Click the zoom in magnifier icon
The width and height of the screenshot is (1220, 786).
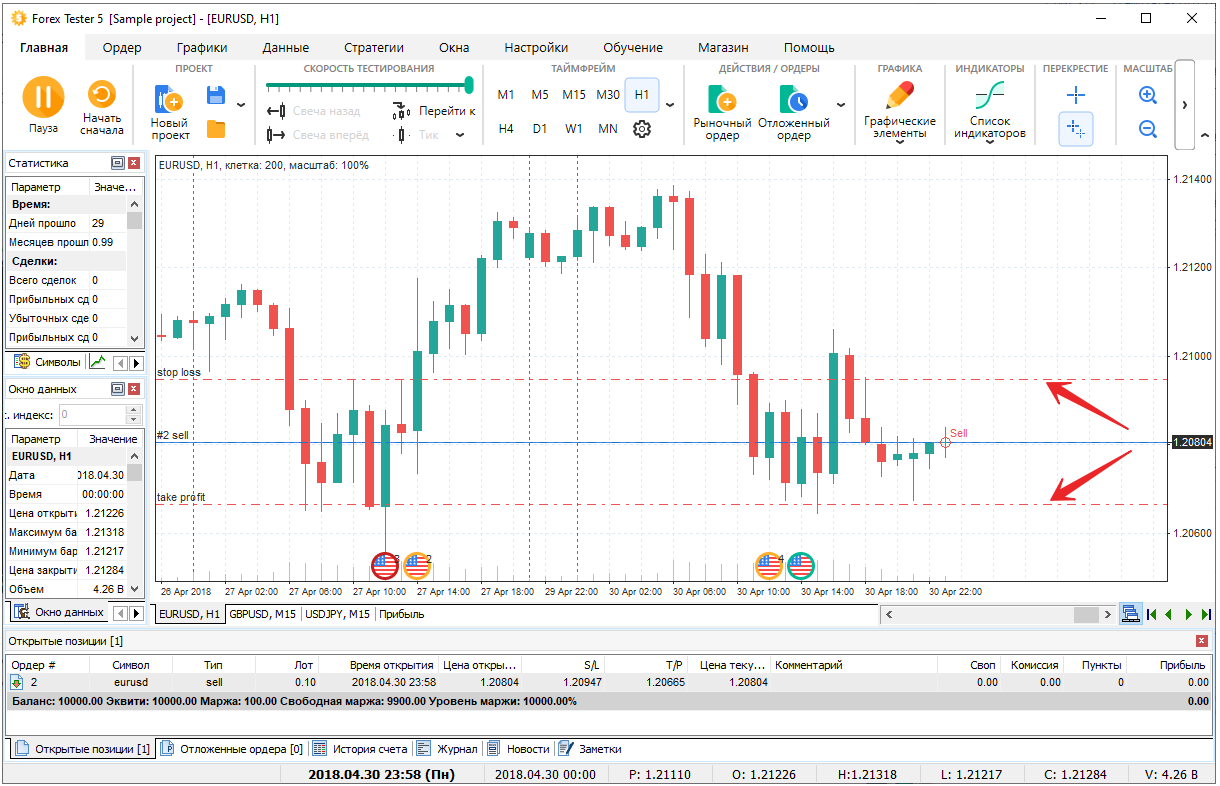point(1148,95)
